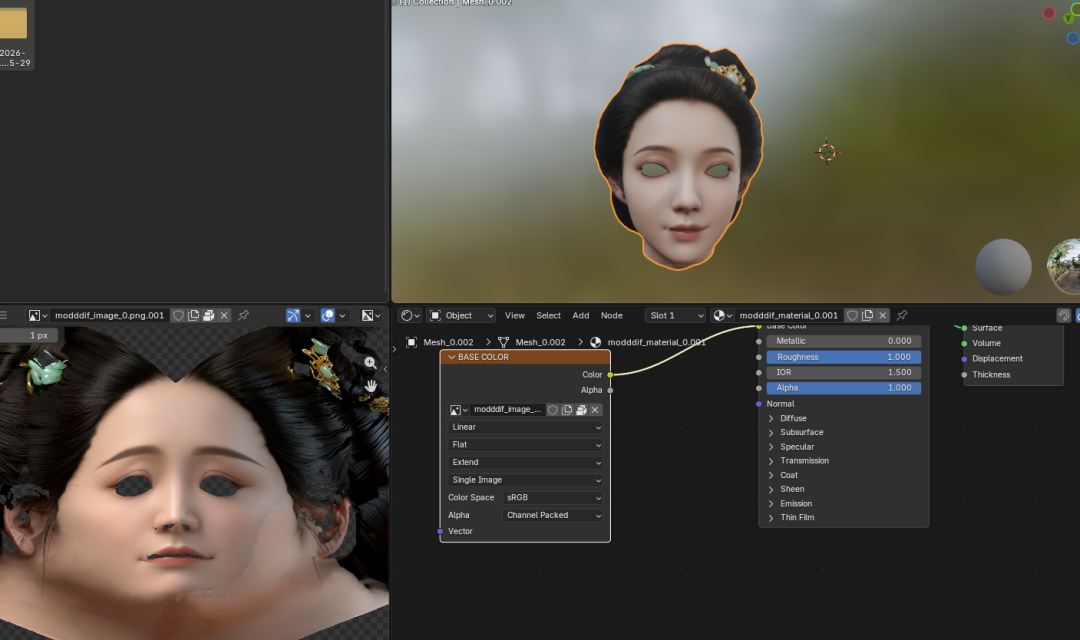Pin the image in the image editor header
Image resolution: width=1080 pixels, height=640 pixels.
(x=243, y=315)
